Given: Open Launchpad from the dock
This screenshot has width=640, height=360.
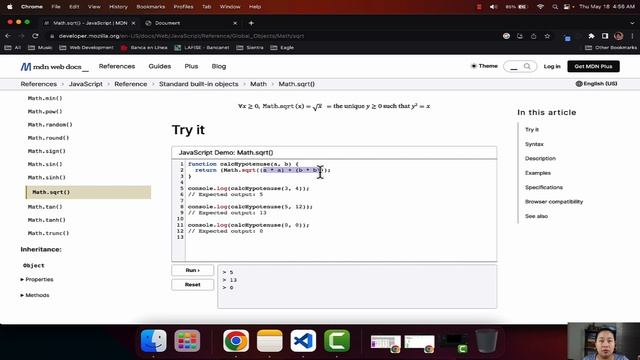Looking at the screenshot, I should (187, 341).
